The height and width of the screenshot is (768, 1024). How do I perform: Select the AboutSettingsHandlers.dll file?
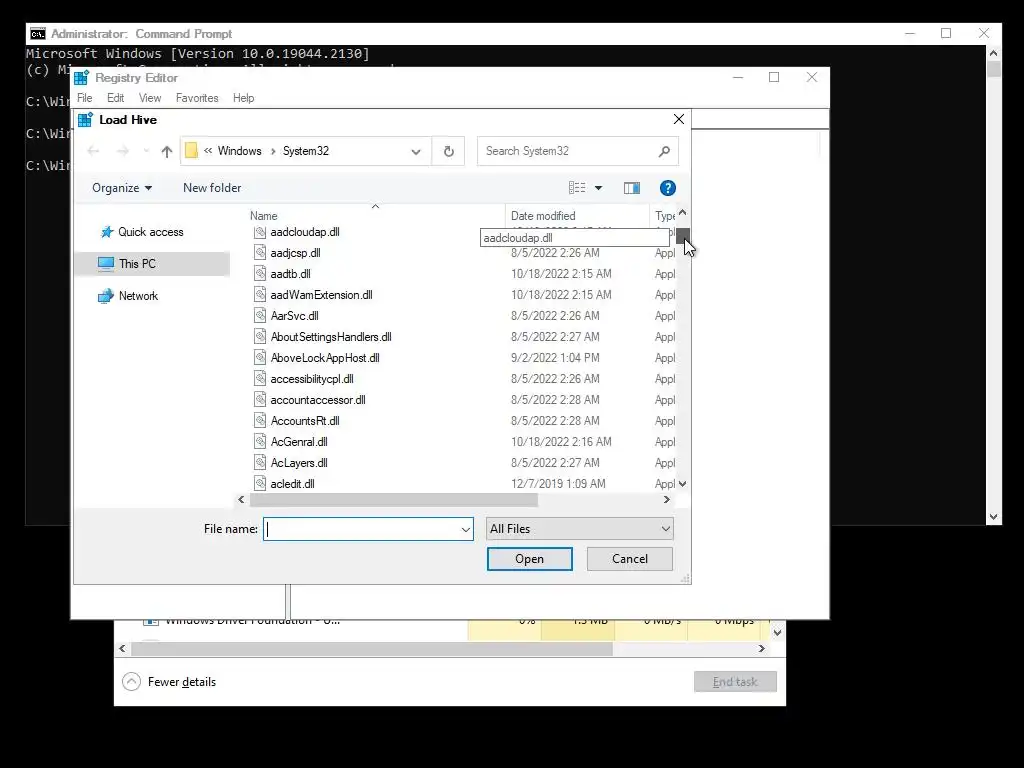331,337
